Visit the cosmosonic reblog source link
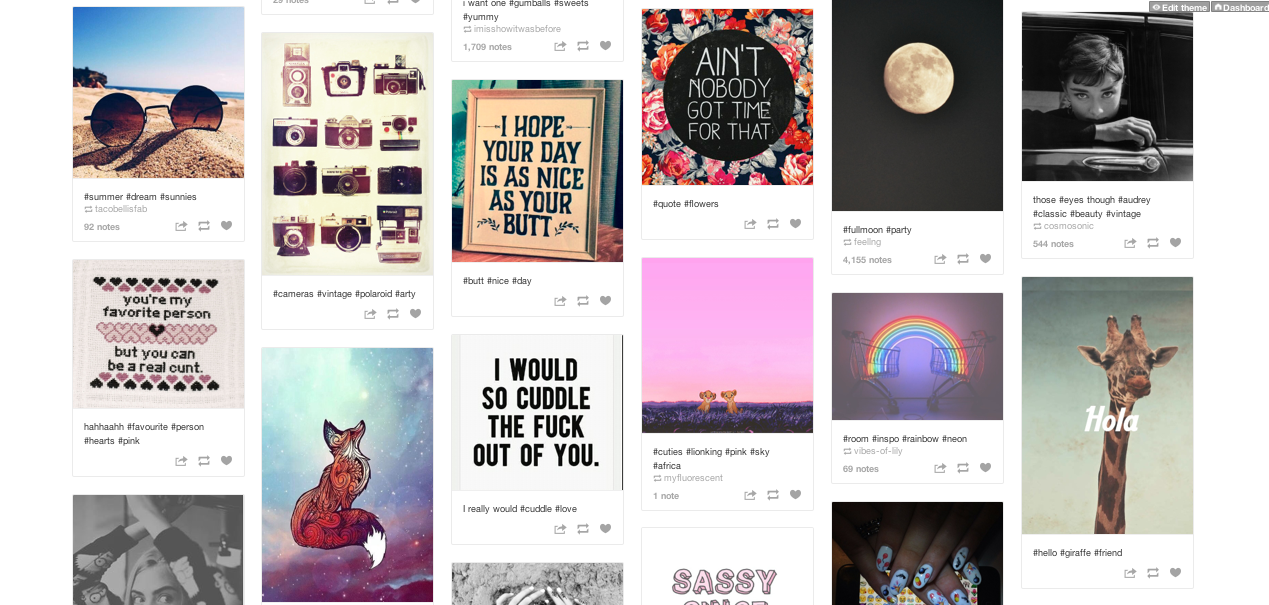Image resolution: width=1269 pixels, height=605 pixels. pyautogui.click(x=1069, y=226)
